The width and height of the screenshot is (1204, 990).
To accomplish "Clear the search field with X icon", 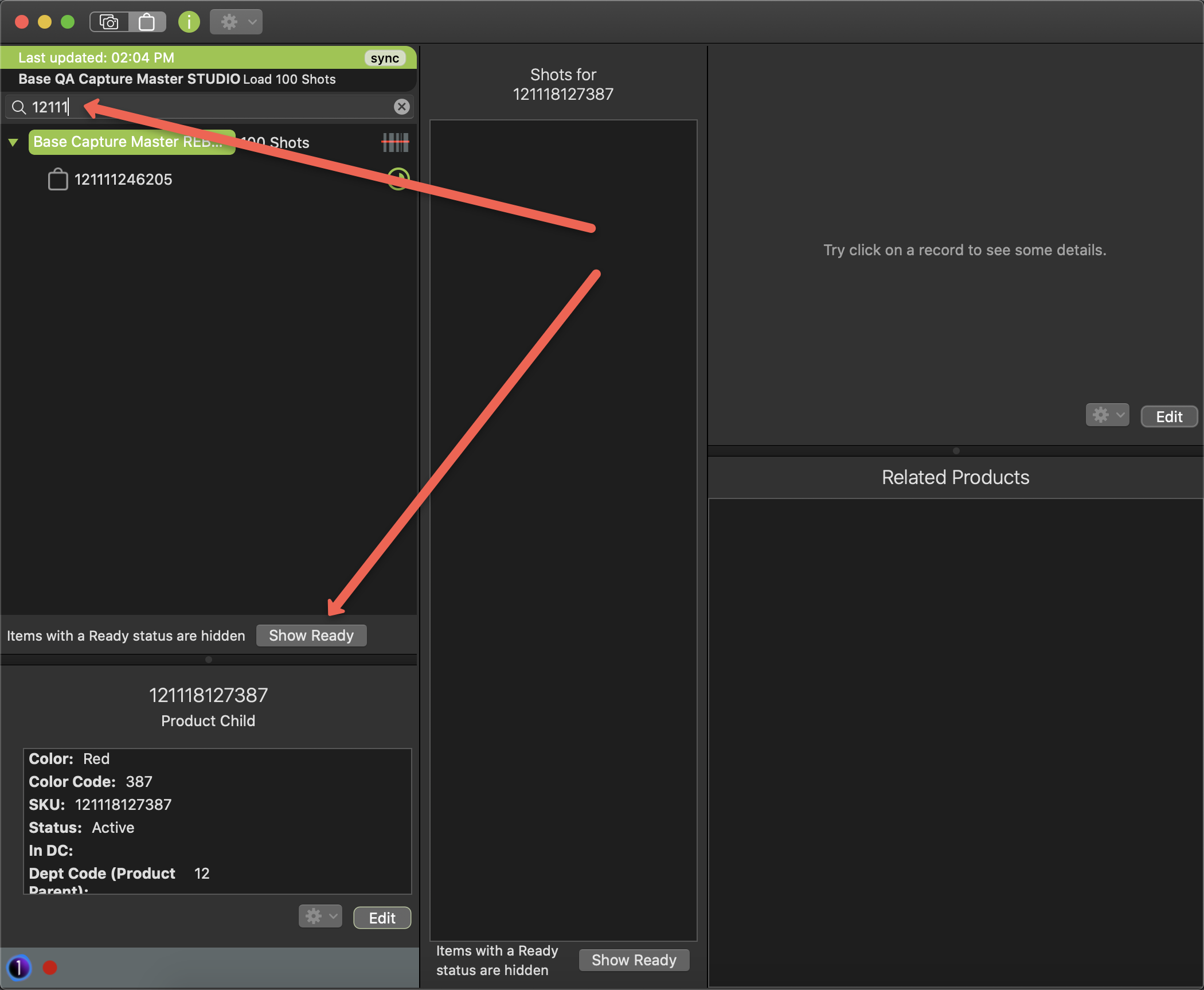I will click(x=401, y=107).
